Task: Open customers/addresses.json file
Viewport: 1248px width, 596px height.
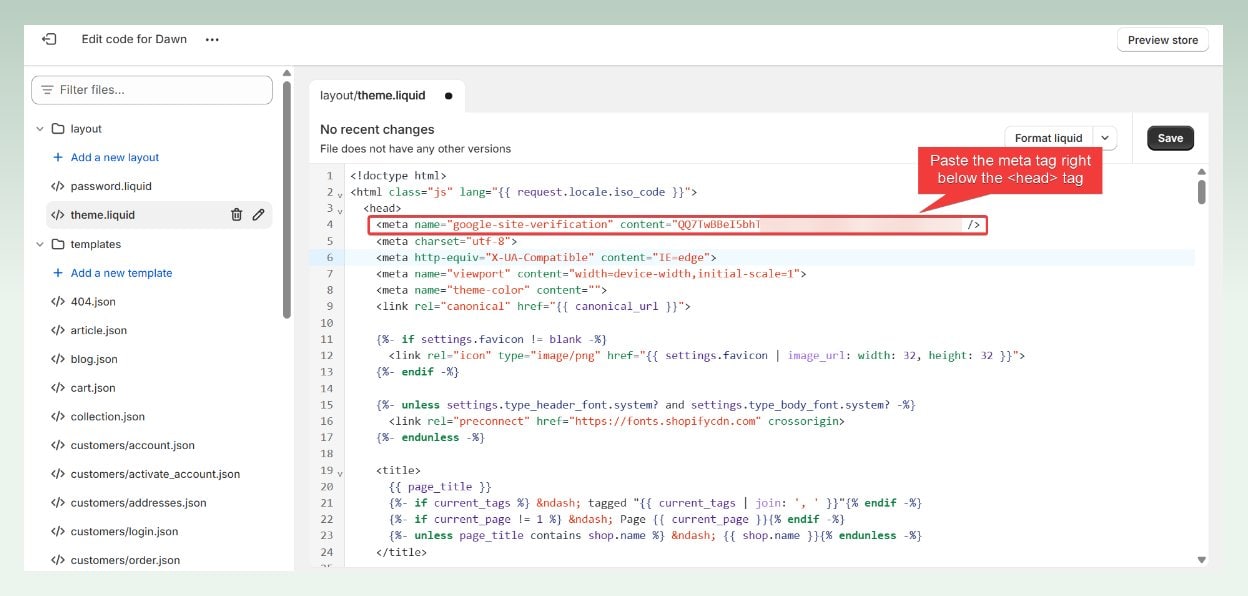Action: click(x=138, y=503)
